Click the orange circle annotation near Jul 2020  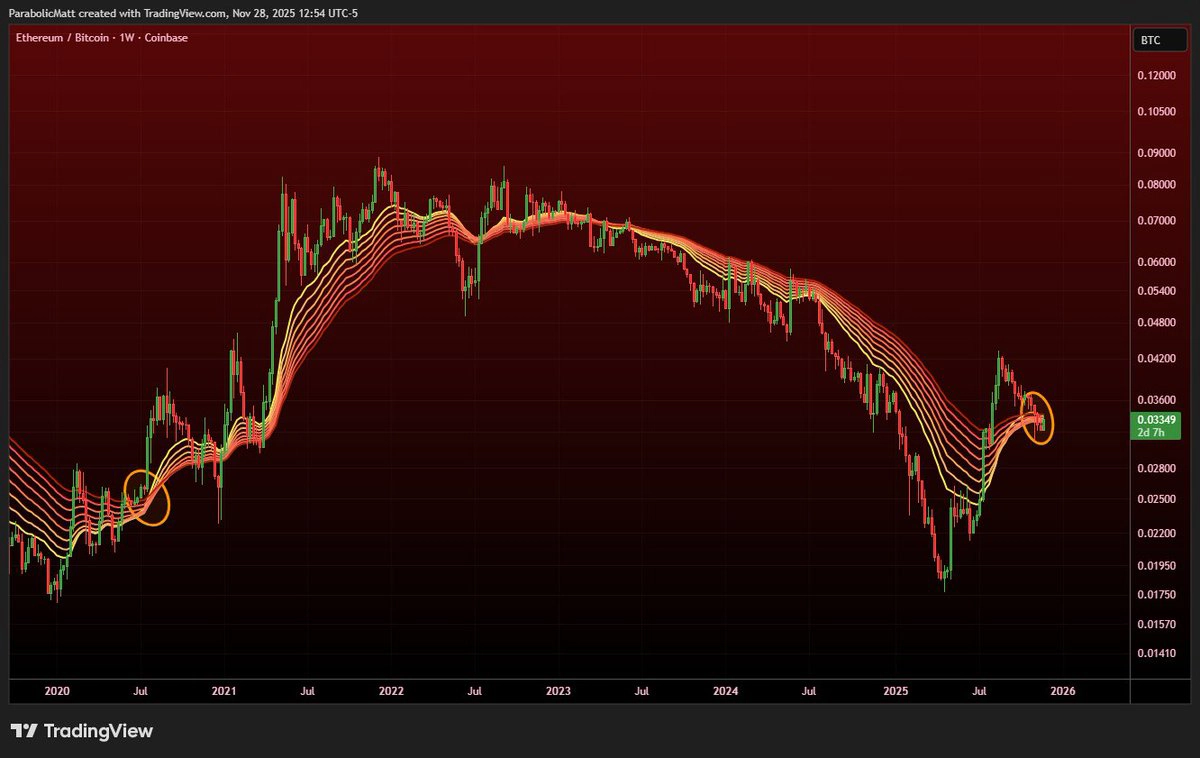tap(146, 498)
